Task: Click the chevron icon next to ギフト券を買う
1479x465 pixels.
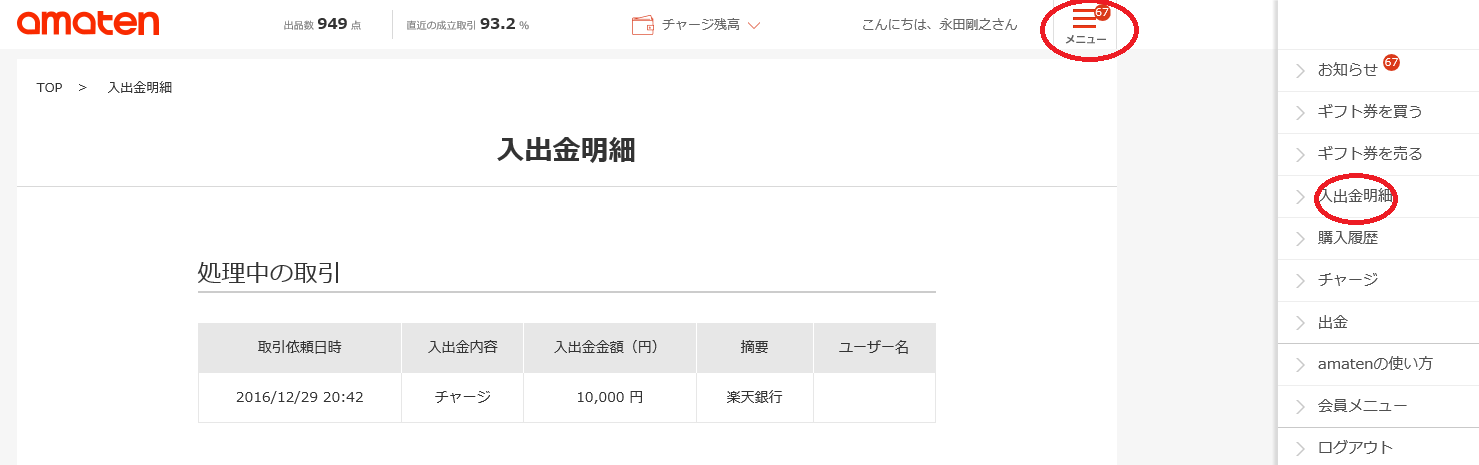Action: pyautogui.click(x=1301, y=112)
